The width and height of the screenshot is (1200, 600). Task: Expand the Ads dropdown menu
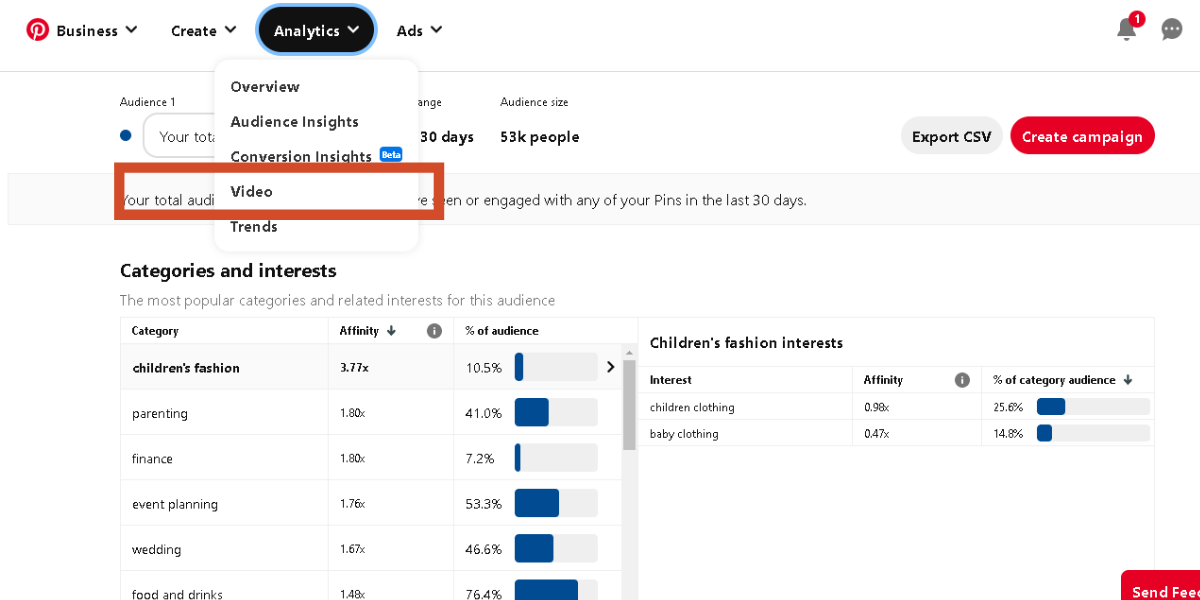(x=419, y=31)
